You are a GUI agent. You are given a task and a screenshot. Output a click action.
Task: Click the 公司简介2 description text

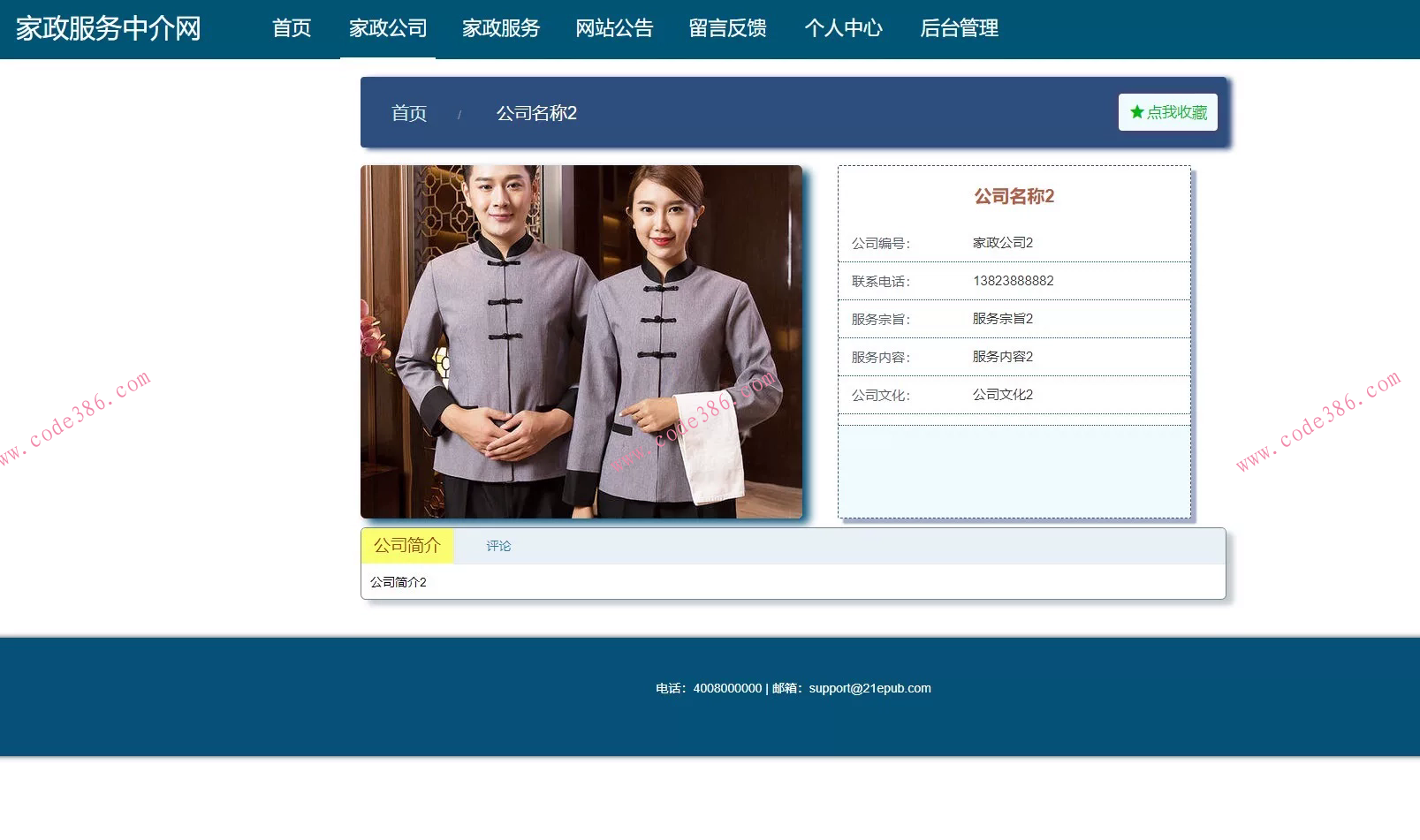tap(398, 582)
